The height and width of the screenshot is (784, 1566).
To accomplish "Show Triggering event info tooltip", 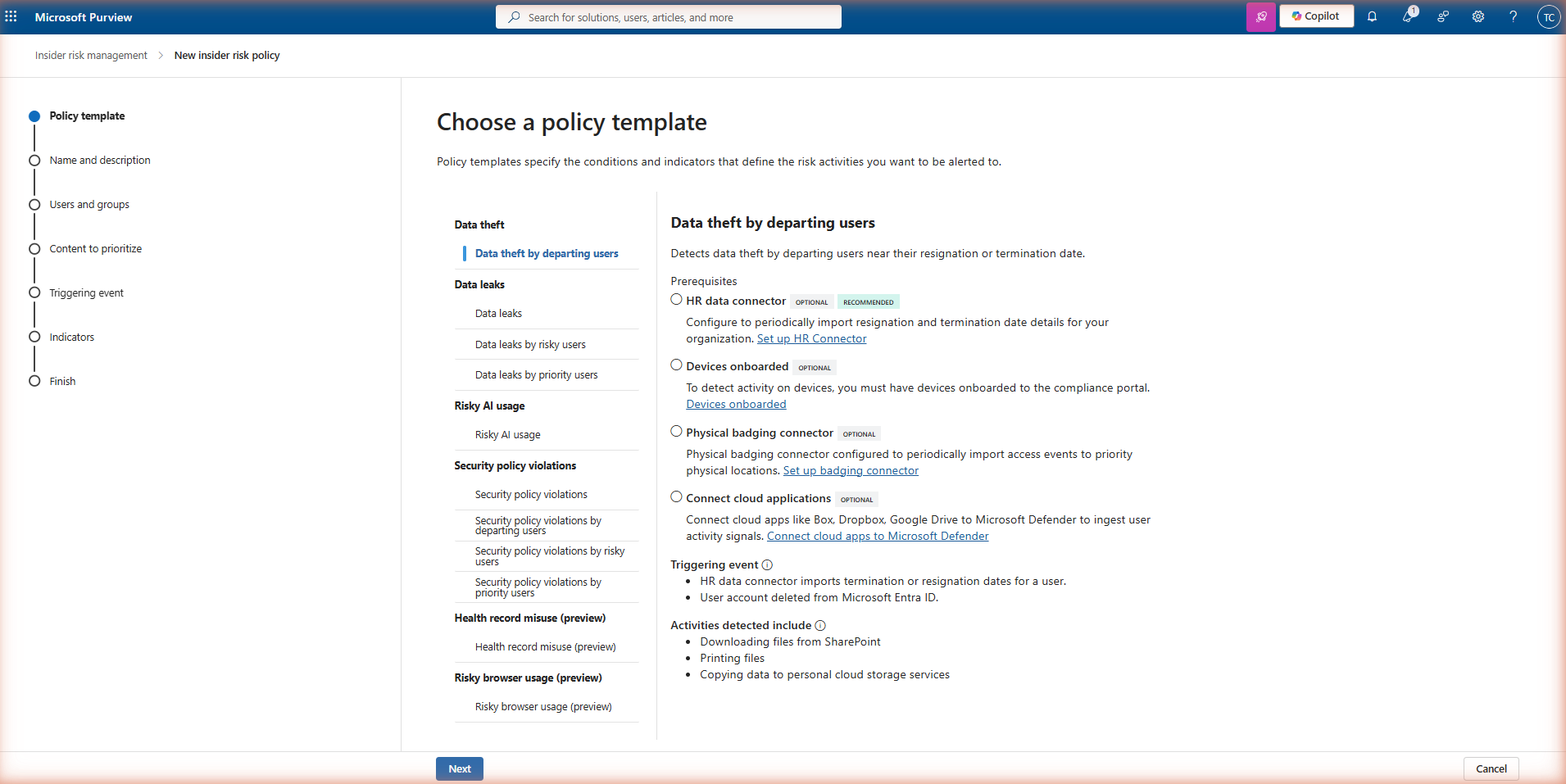I will click(x=768, y=564).
